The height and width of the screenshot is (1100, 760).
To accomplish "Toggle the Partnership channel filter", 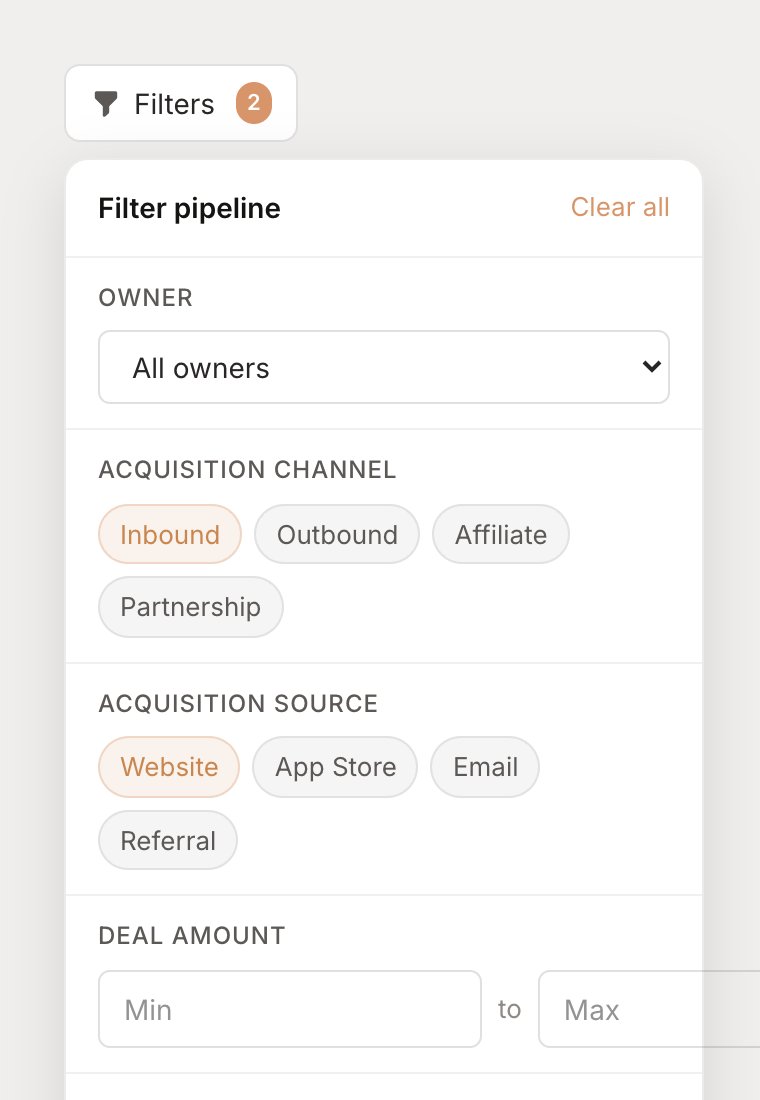I will (190, 607).
